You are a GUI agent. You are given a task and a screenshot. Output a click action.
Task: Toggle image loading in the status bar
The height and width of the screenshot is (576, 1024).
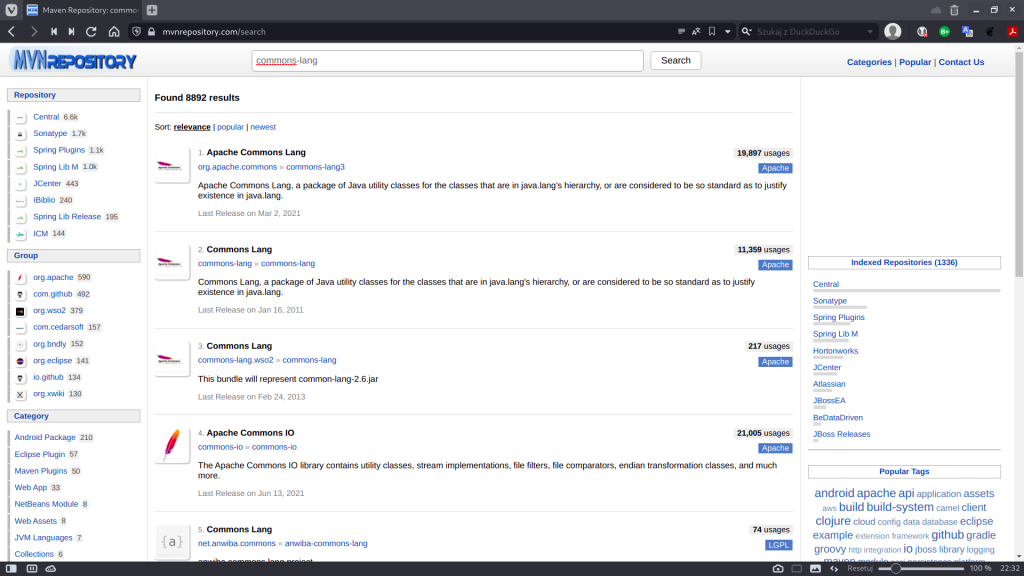point(816,569)
